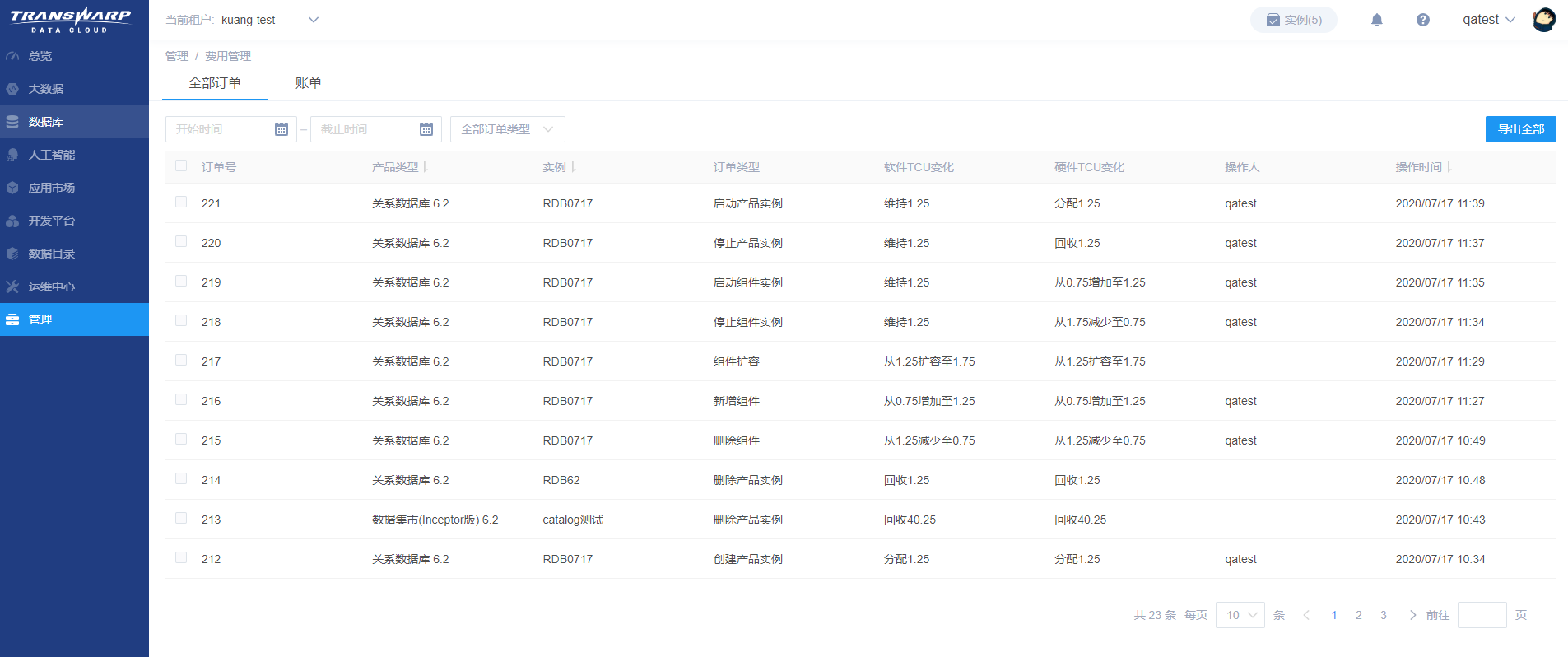Focus the 截止时间 date field
The height and width of the screenshot is (657, 1568).
pos(376,129)
